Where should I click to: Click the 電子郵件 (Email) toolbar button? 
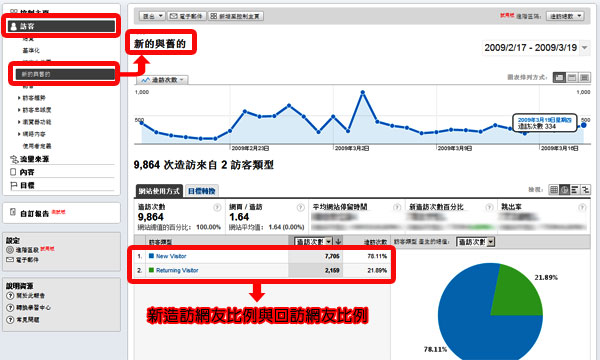pos(186,16)
